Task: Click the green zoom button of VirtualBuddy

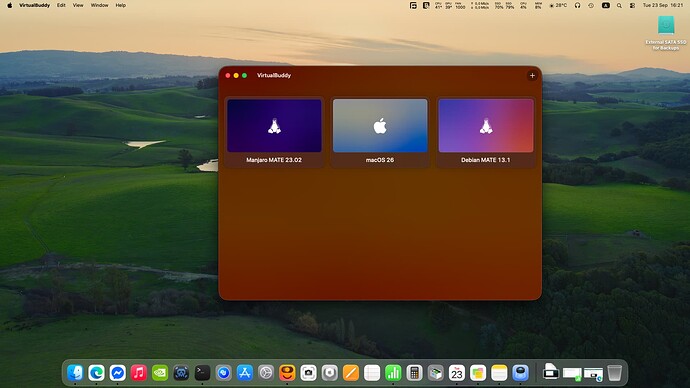Action: [244, 76]
